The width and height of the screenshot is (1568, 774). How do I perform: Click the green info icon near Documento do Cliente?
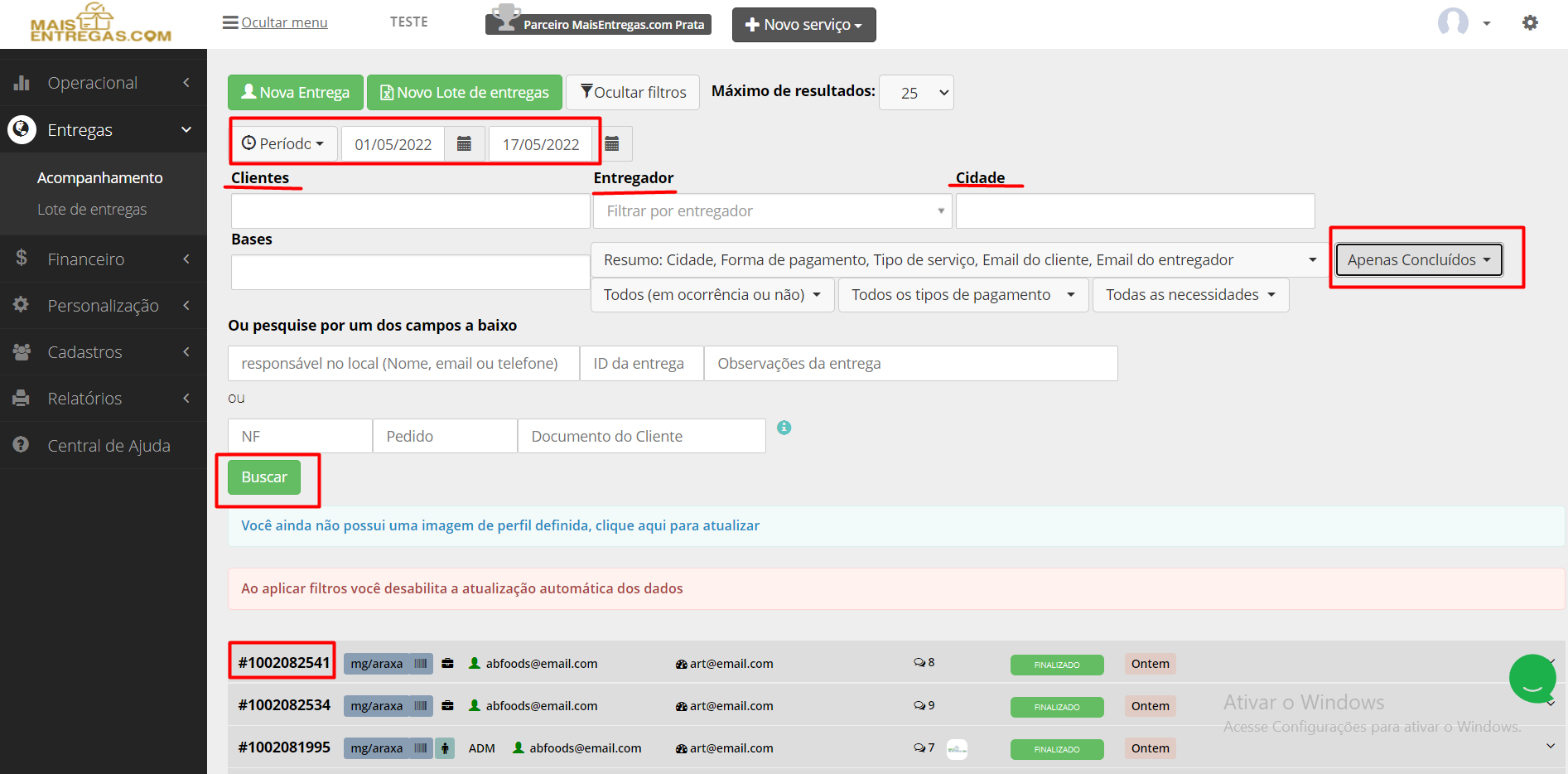pos(784,428)
